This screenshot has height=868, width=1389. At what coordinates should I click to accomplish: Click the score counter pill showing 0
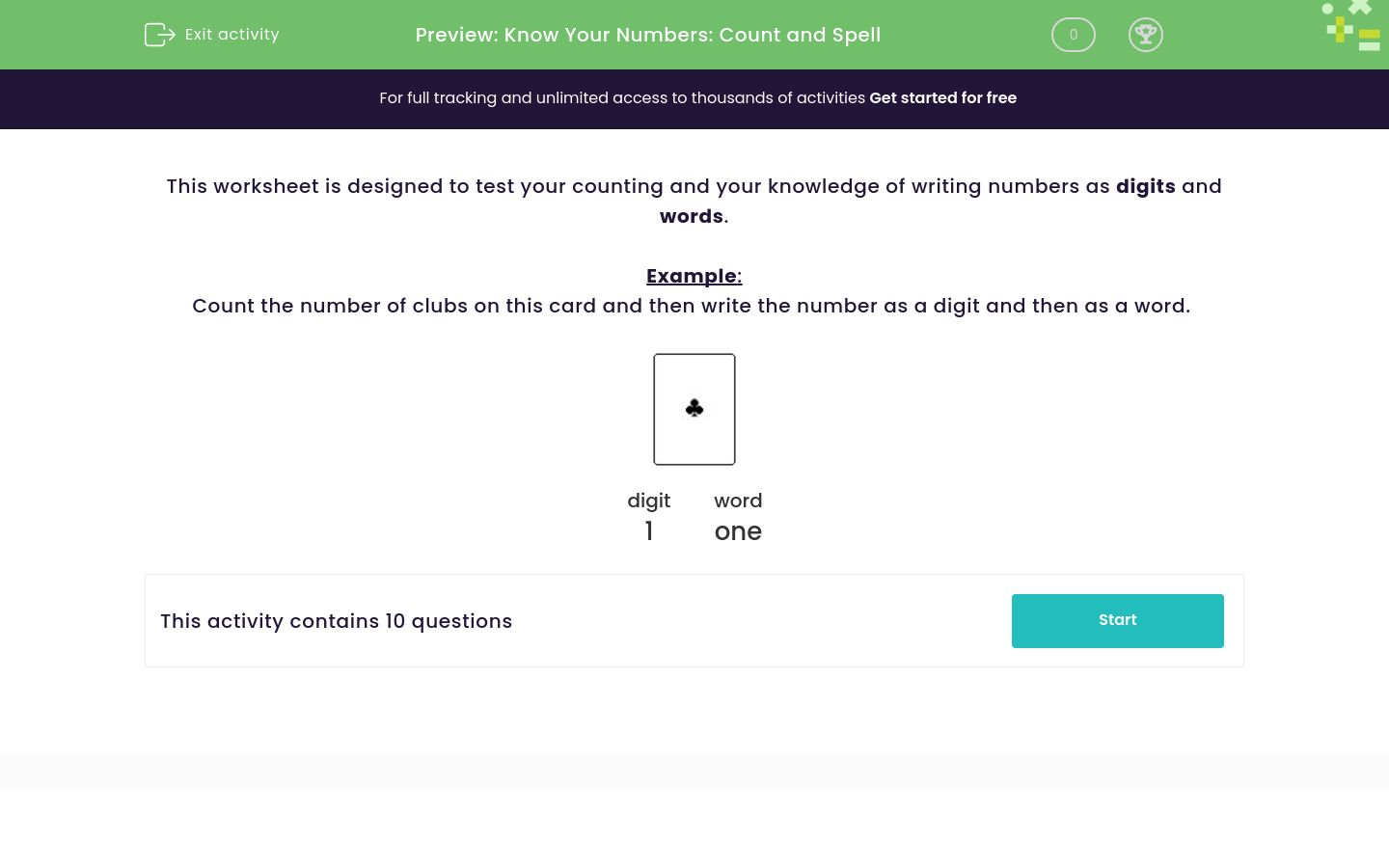coord(1073,35)
